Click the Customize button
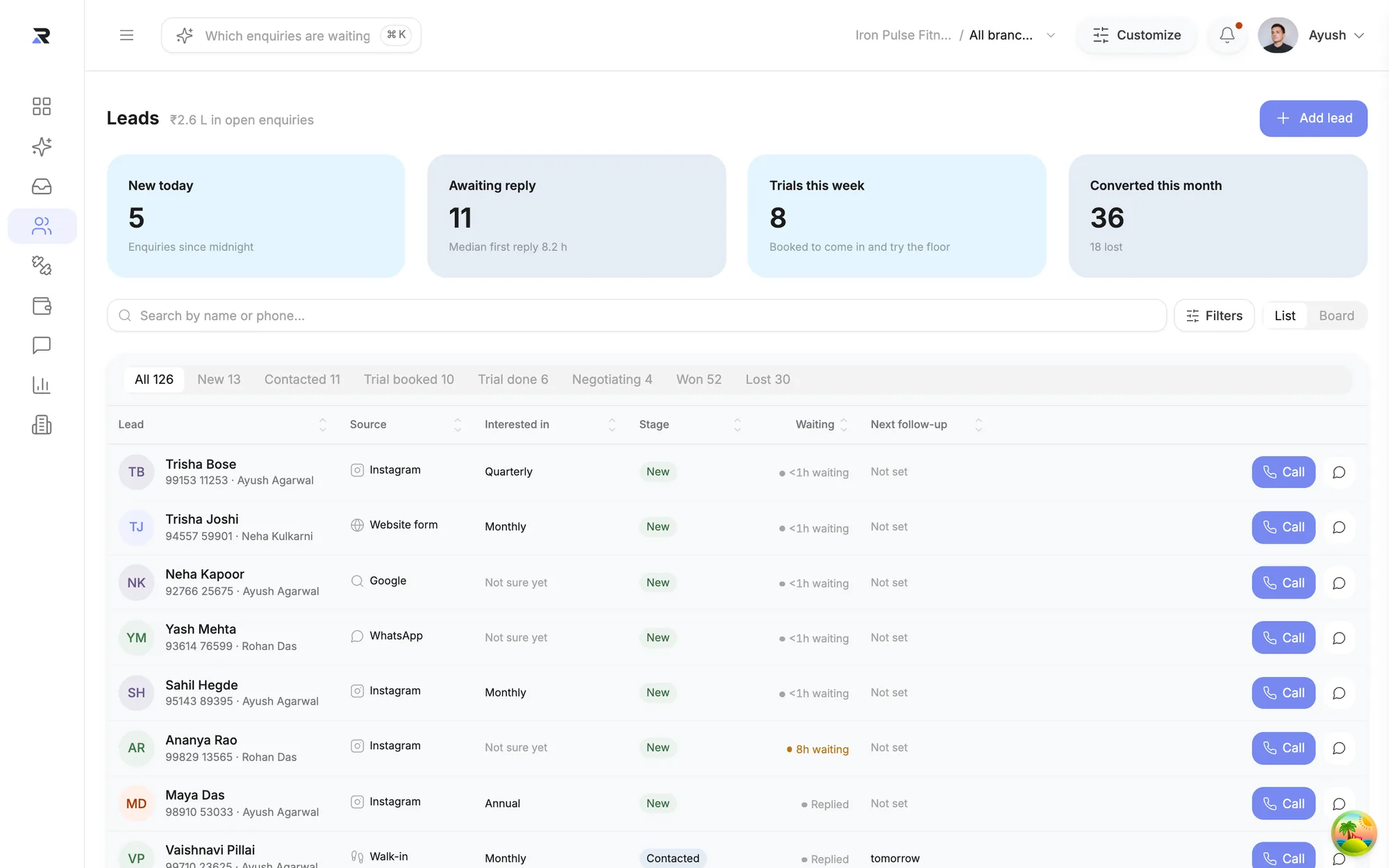 click(x=1136, y=35)
